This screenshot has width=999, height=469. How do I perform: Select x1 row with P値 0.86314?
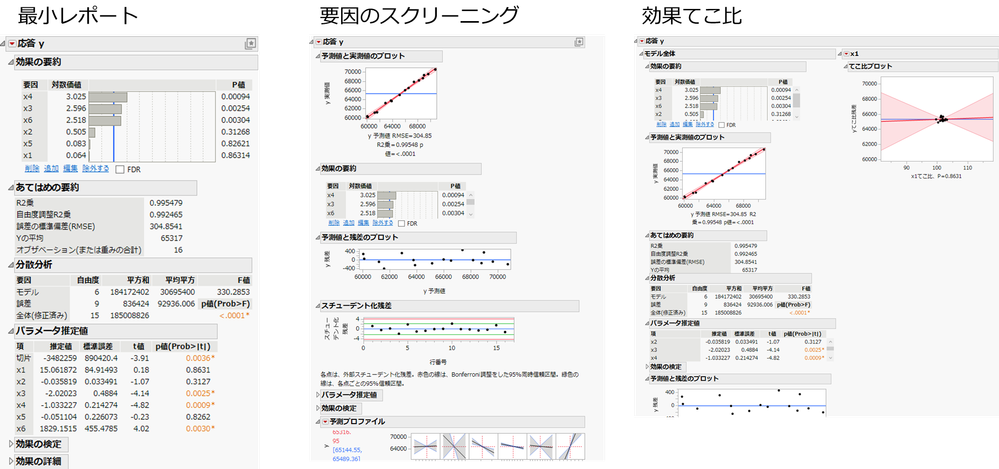pyautogui.click(x=138, y=155)
